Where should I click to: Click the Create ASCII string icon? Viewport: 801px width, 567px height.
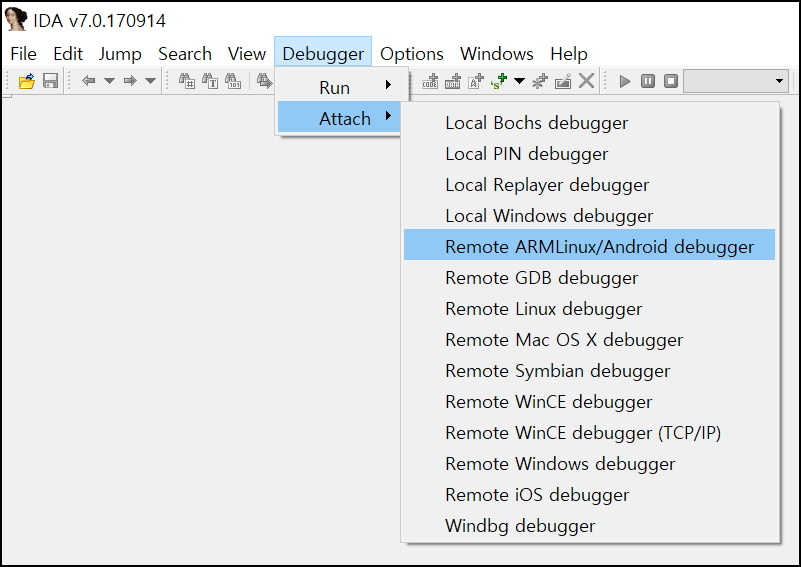pos(476,81)
